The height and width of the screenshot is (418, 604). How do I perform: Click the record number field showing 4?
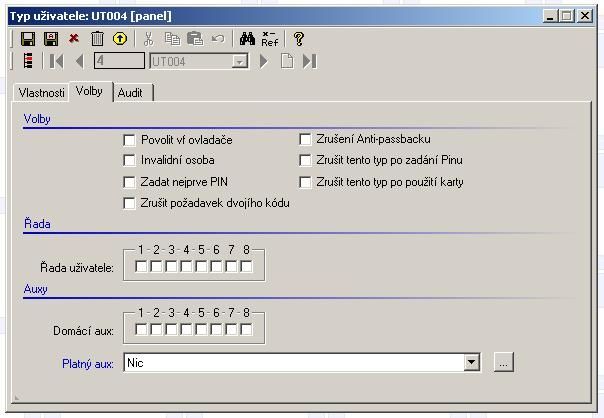[x=119, y=62]
